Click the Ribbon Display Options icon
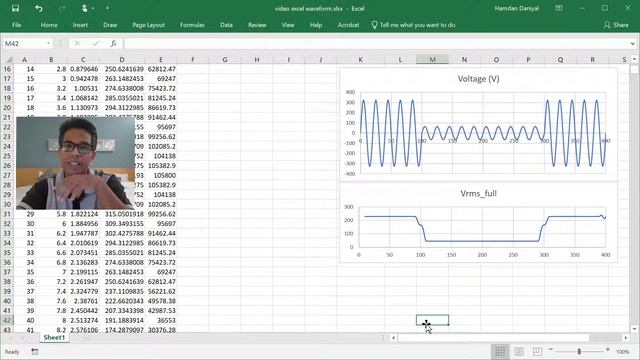 click(x=559, y=8)
